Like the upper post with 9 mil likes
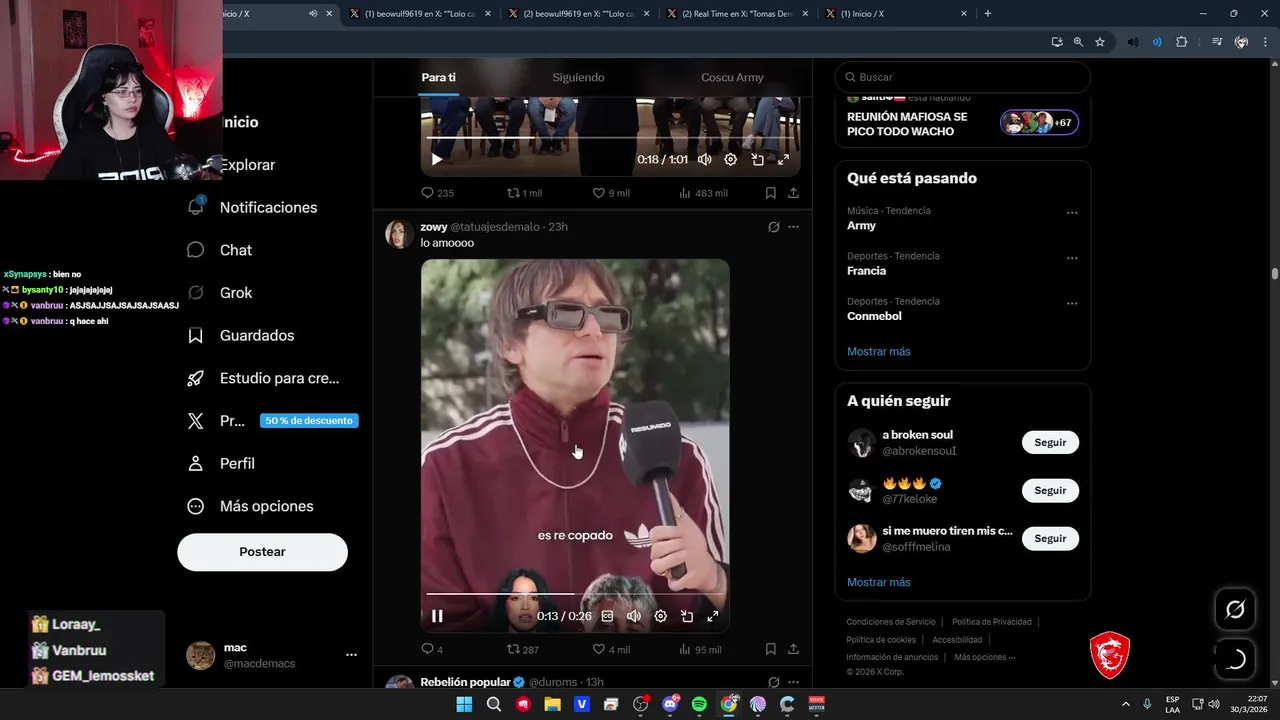 611,193
